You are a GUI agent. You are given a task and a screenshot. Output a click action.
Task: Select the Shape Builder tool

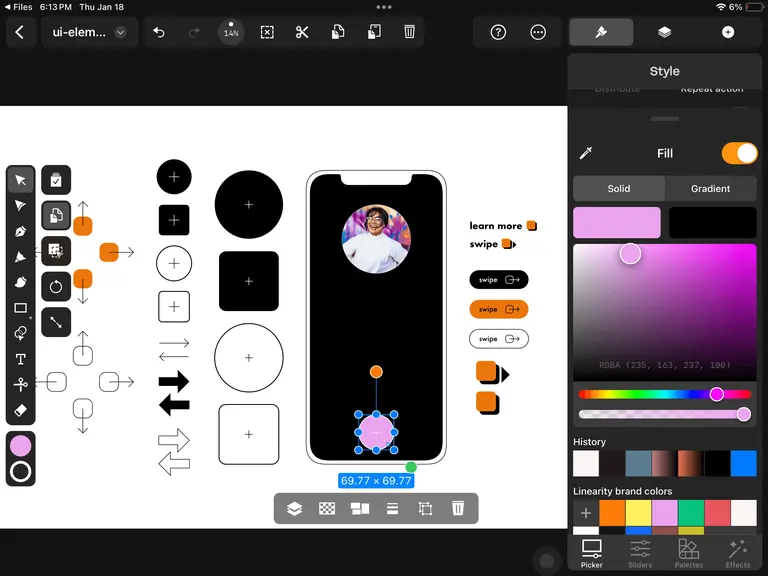[x=21, y=333]
